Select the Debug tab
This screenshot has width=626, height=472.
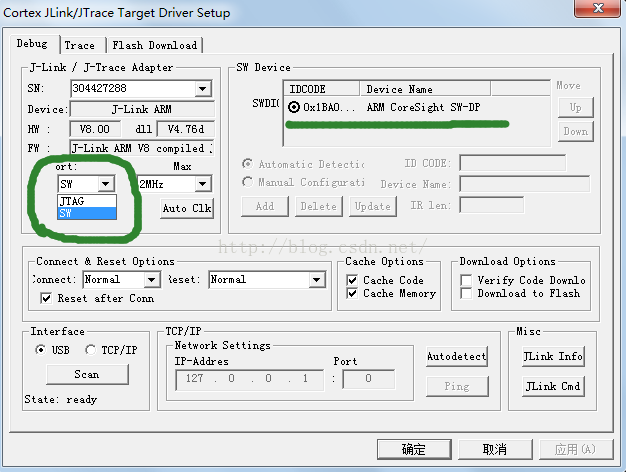[x=32, y=44]
